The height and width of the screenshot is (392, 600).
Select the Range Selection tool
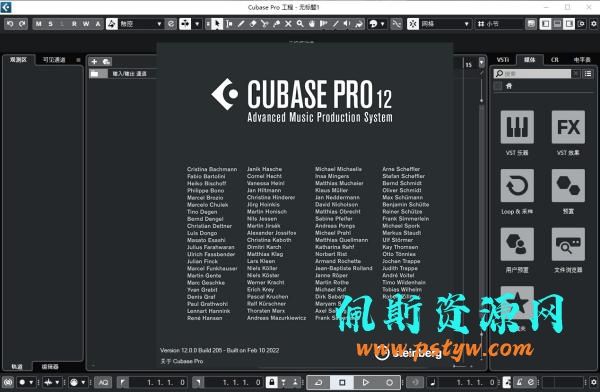[x=229, y=24]
